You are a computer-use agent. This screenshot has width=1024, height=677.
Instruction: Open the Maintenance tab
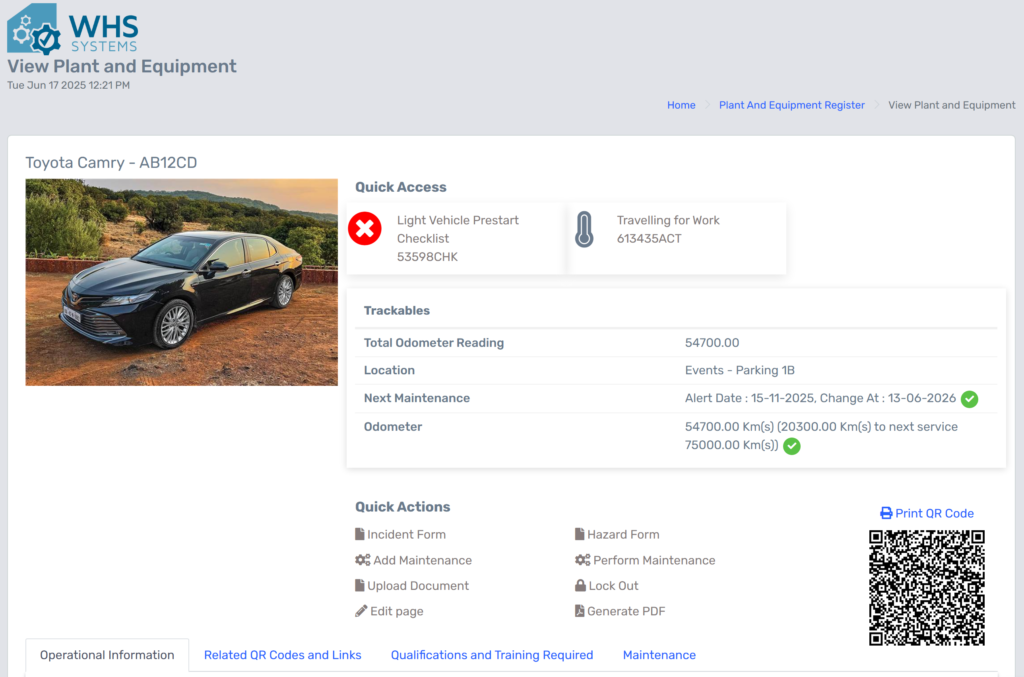[659, 655]
